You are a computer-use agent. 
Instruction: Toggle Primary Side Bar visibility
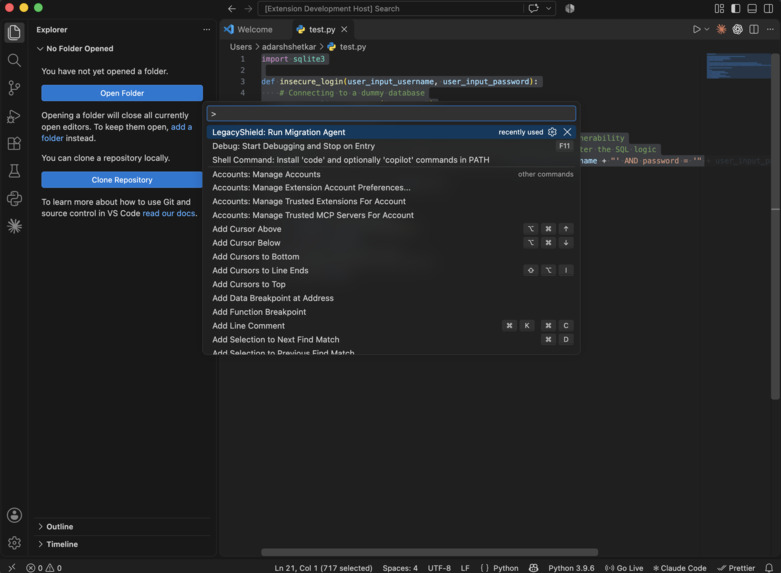(x=736, y=8)
